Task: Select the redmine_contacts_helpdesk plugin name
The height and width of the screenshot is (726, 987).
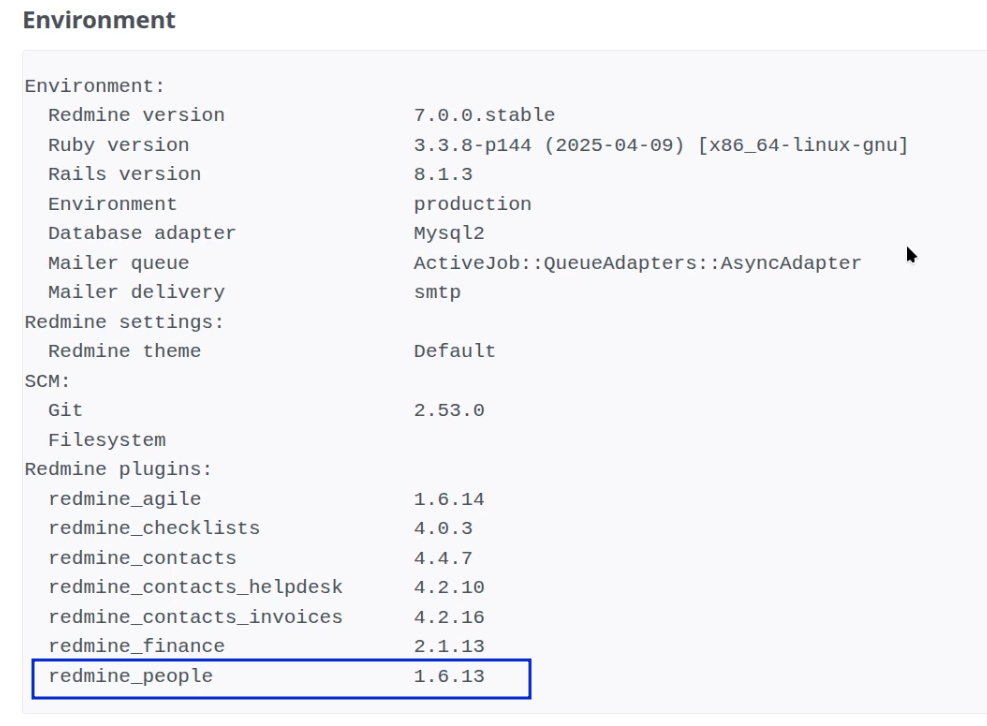Action: 195,587
